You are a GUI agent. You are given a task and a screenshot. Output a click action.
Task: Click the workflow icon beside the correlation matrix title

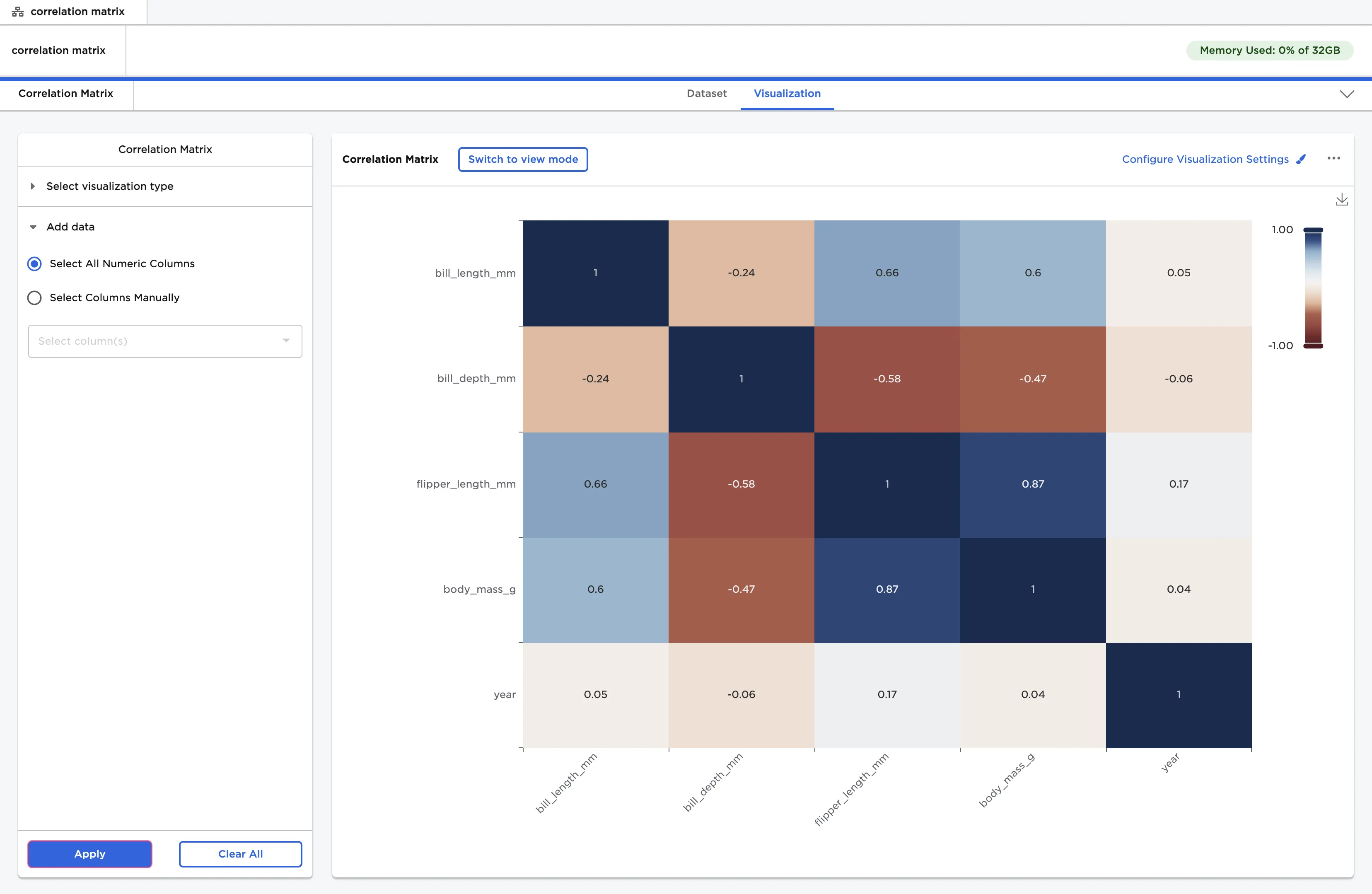tap(17, 11)
